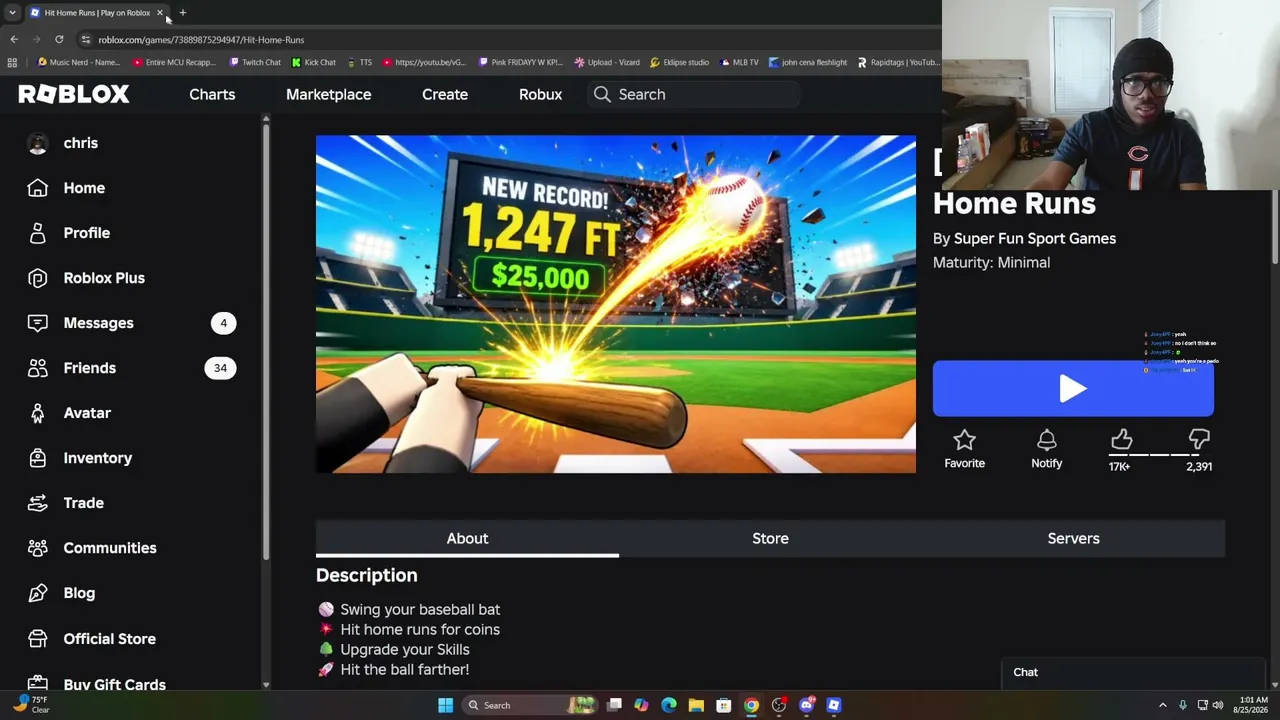
Task: Close the Hit Home Runs browser tab
Action: pyautogui.click(x=159, y=13)
